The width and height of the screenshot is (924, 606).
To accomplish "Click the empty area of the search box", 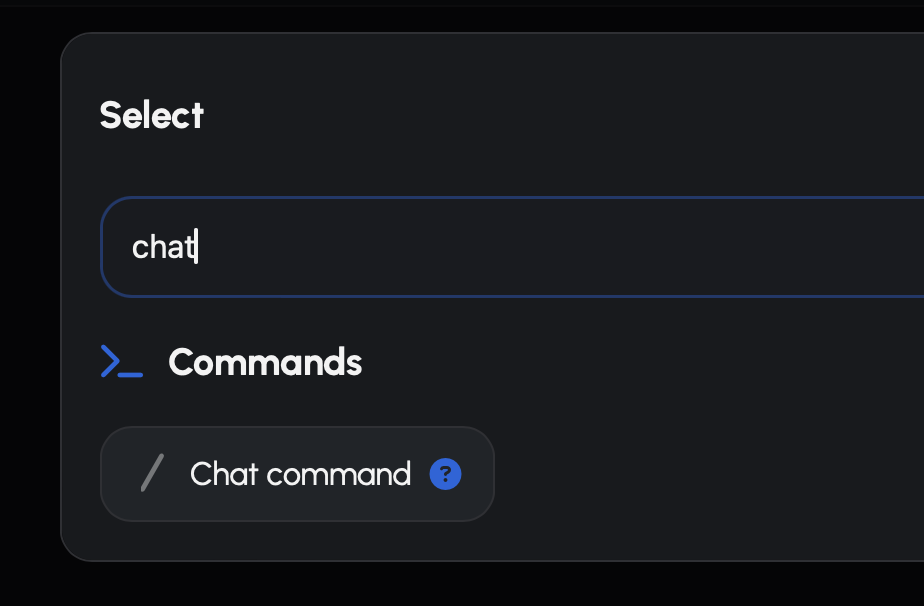I will [x=600, y=247].
